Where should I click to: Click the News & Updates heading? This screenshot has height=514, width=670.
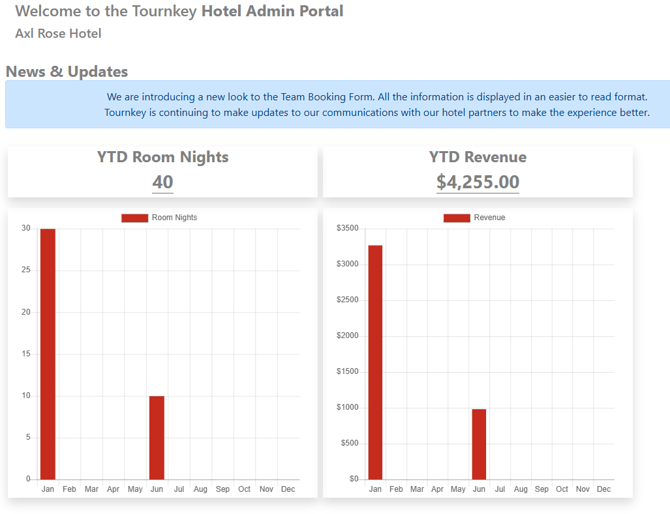coord(67,72)
